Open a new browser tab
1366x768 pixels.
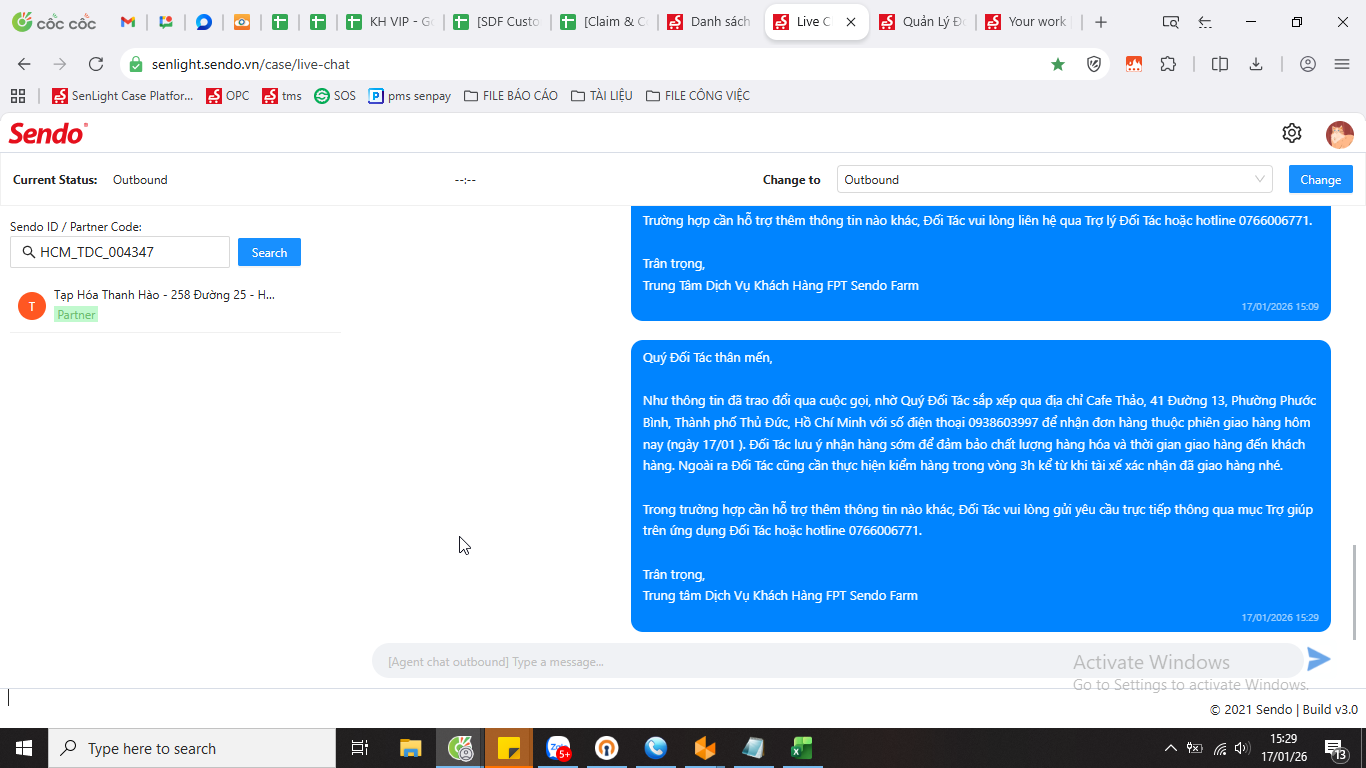(x=1101, y=22)
